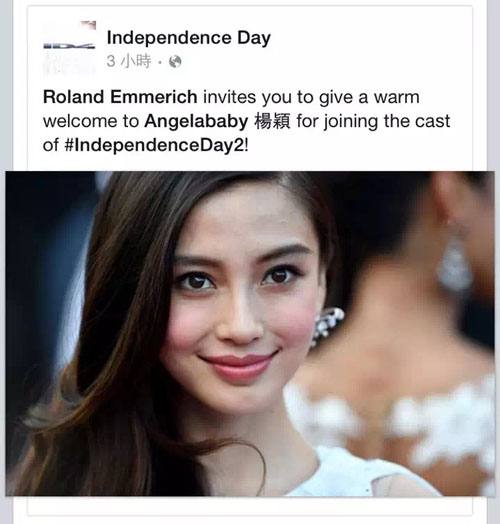Click the 3 小時 post timestamp
The image size is (500, 524).
click(x=129, y=61)
